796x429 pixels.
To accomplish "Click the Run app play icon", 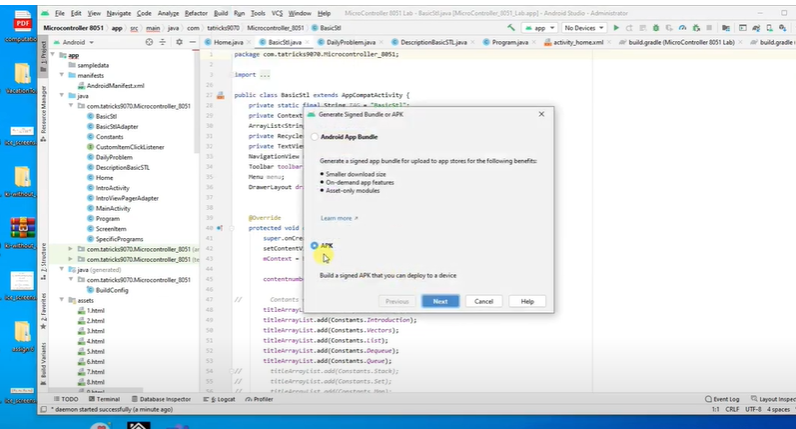I will 616,28.
